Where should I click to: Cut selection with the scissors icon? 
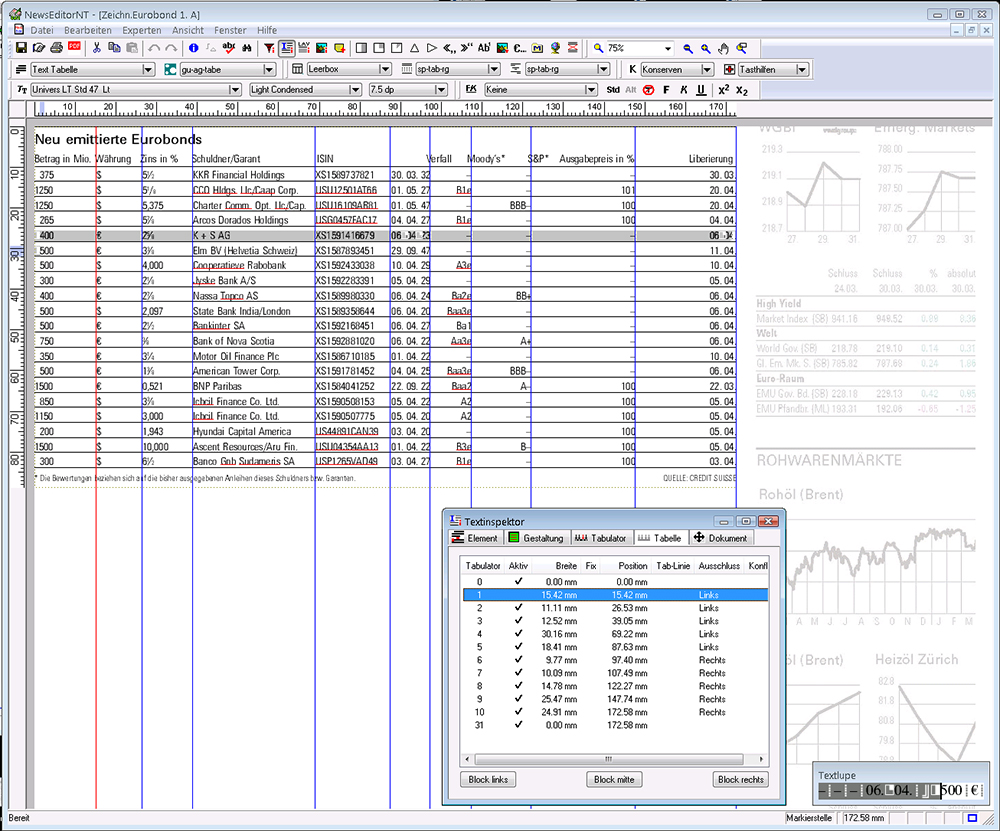(97, 48)
